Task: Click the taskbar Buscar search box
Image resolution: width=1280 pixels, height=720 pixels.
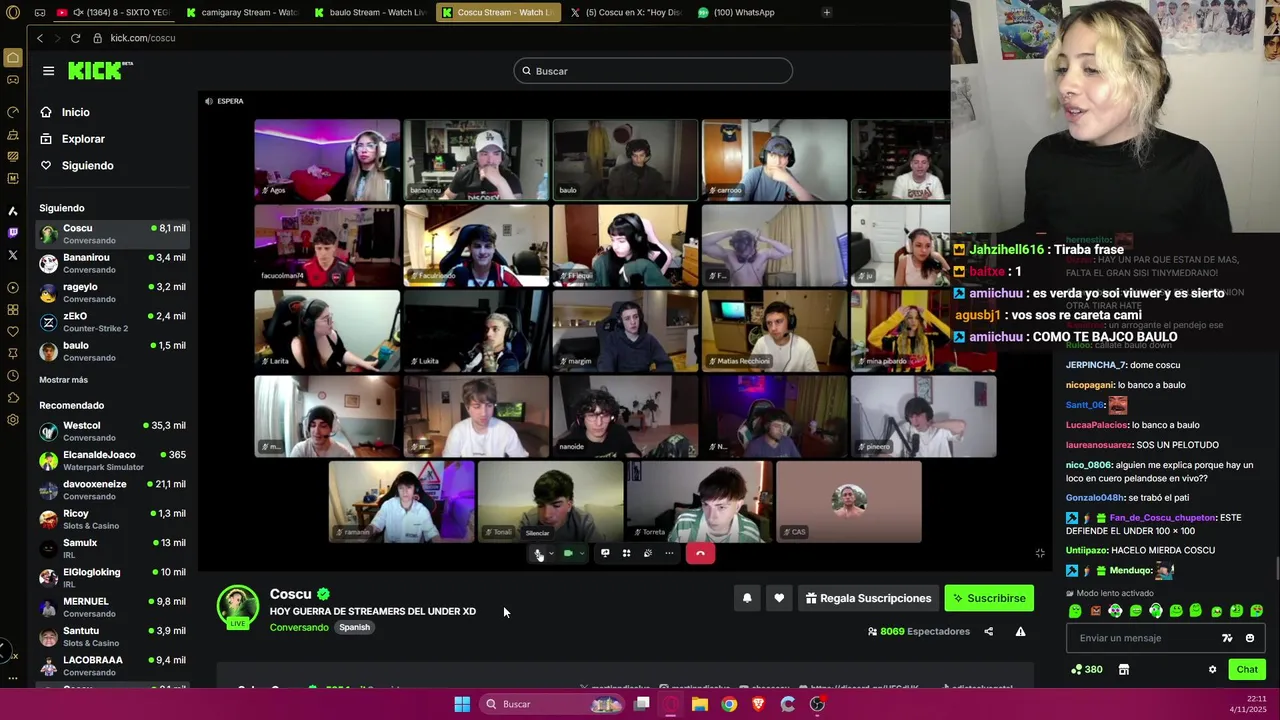Action: (552, 704)
